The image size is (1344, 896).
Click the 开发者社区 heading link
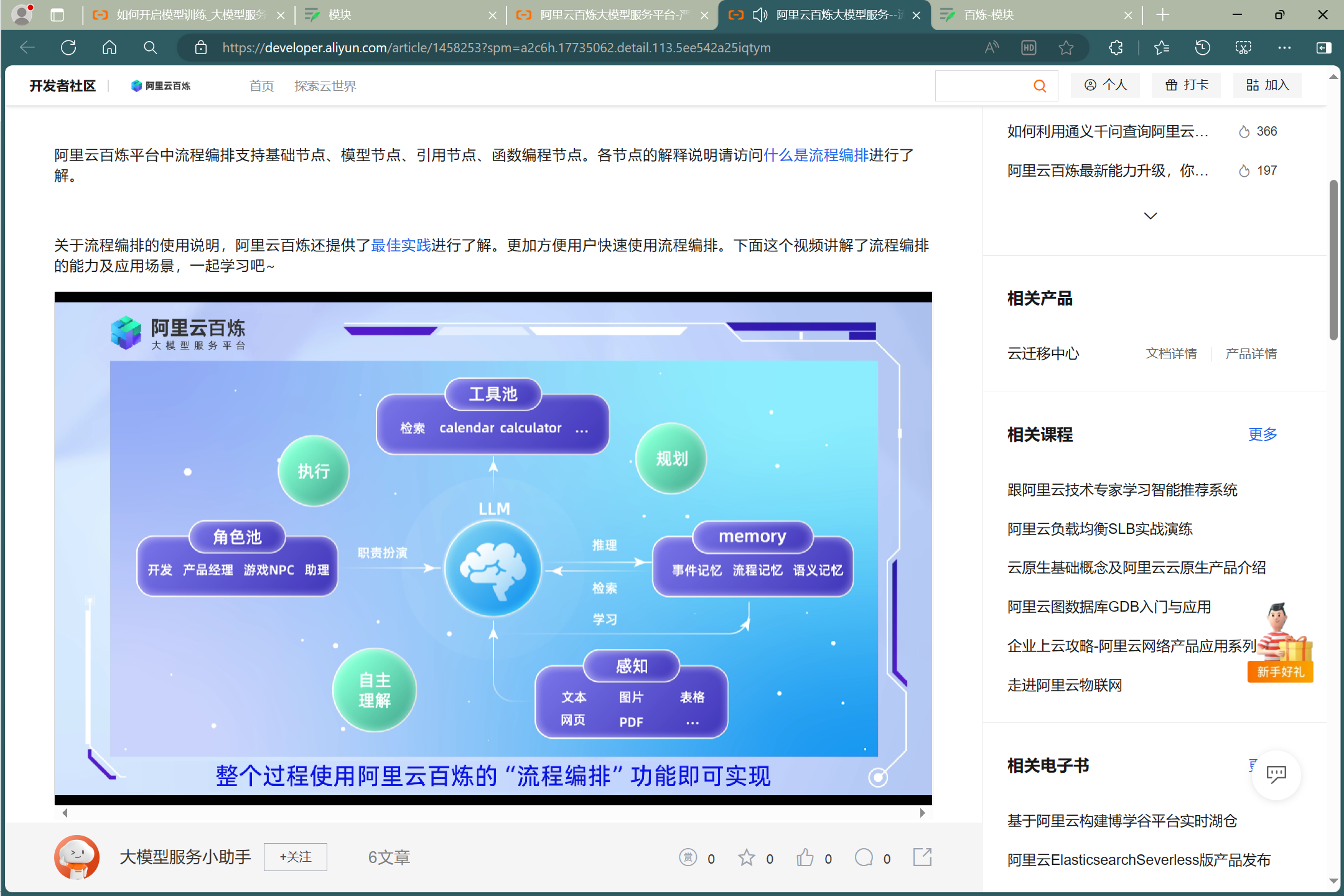coord(62,86)
